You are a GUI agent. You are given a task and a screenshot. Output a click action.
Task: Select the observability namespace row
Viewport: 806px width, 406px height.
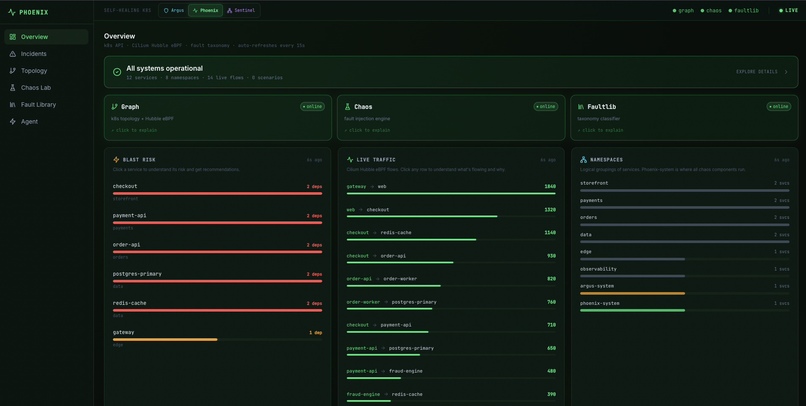[x=685, y=272]
